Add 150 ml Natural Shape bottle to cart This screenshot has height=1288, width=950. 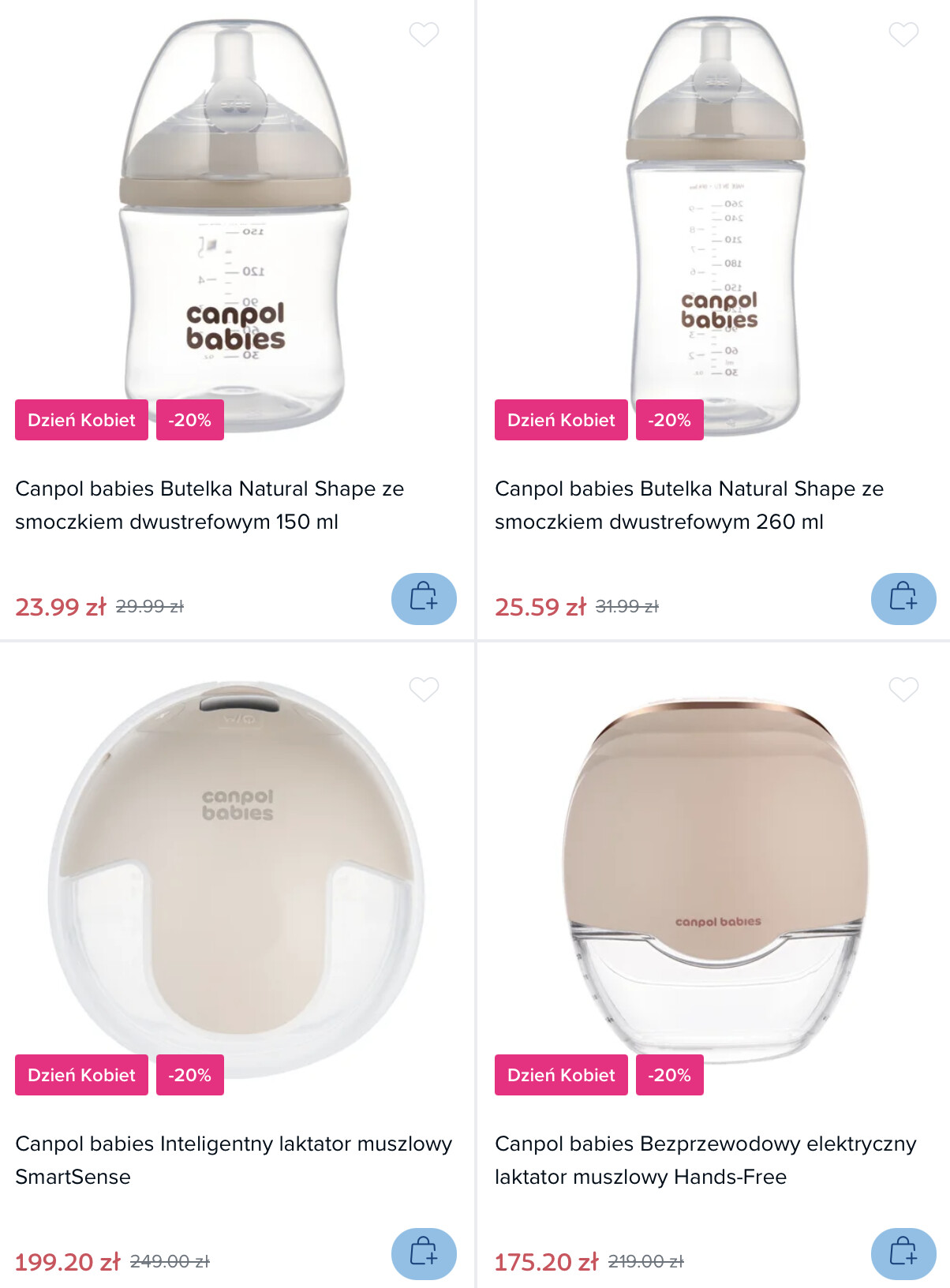(x=424, y=599)
